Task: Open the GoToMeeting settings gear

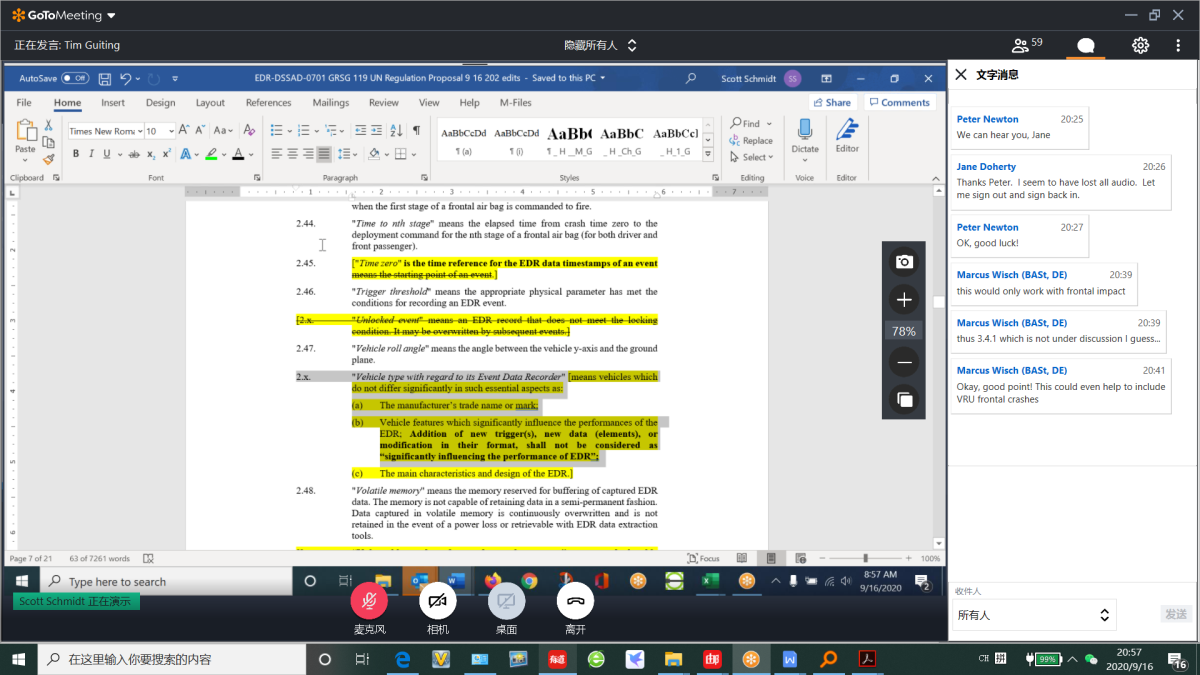Action: pos(1140,45)
